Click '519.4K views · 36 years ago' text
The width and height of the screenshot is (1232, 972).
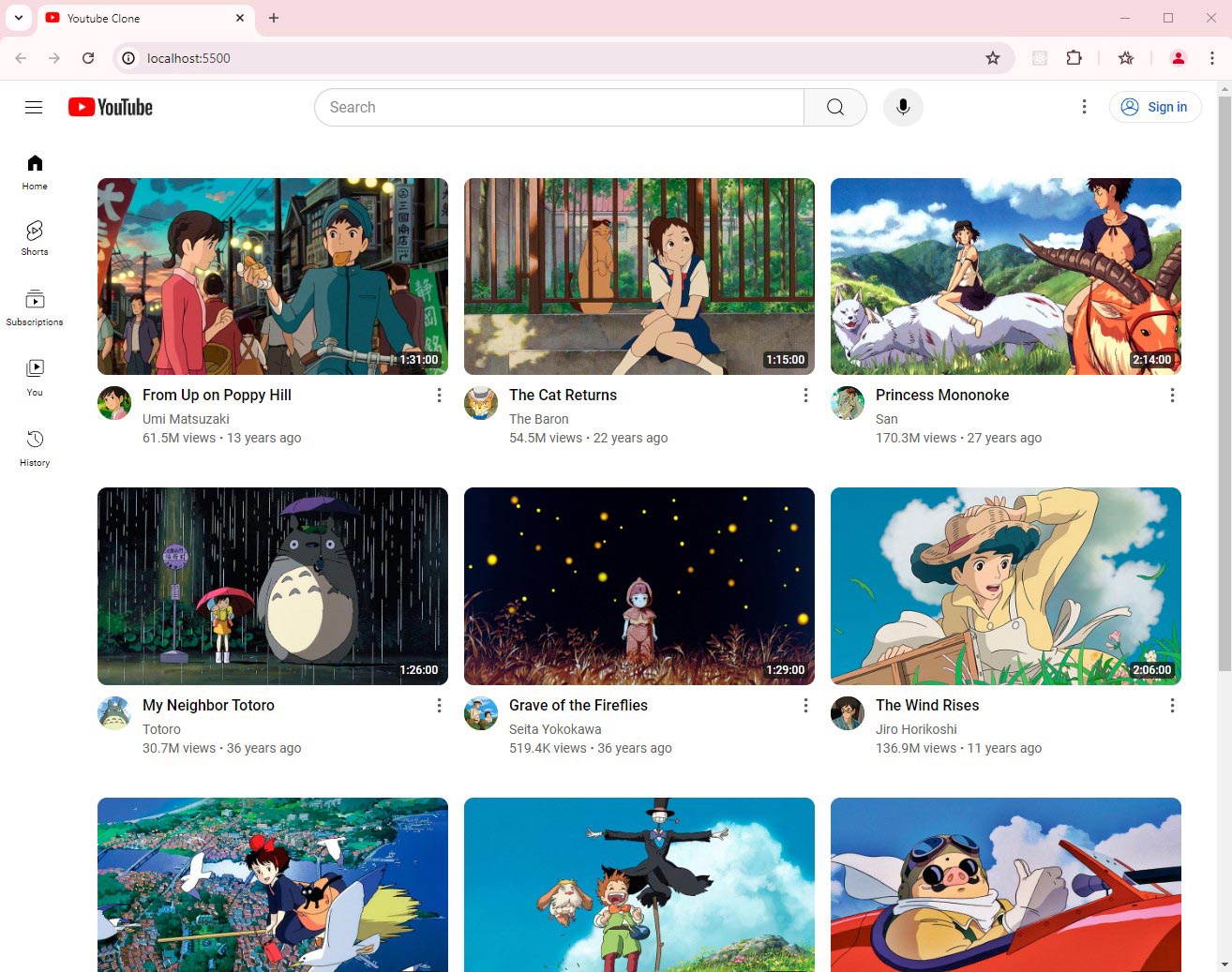pos(591,748)
